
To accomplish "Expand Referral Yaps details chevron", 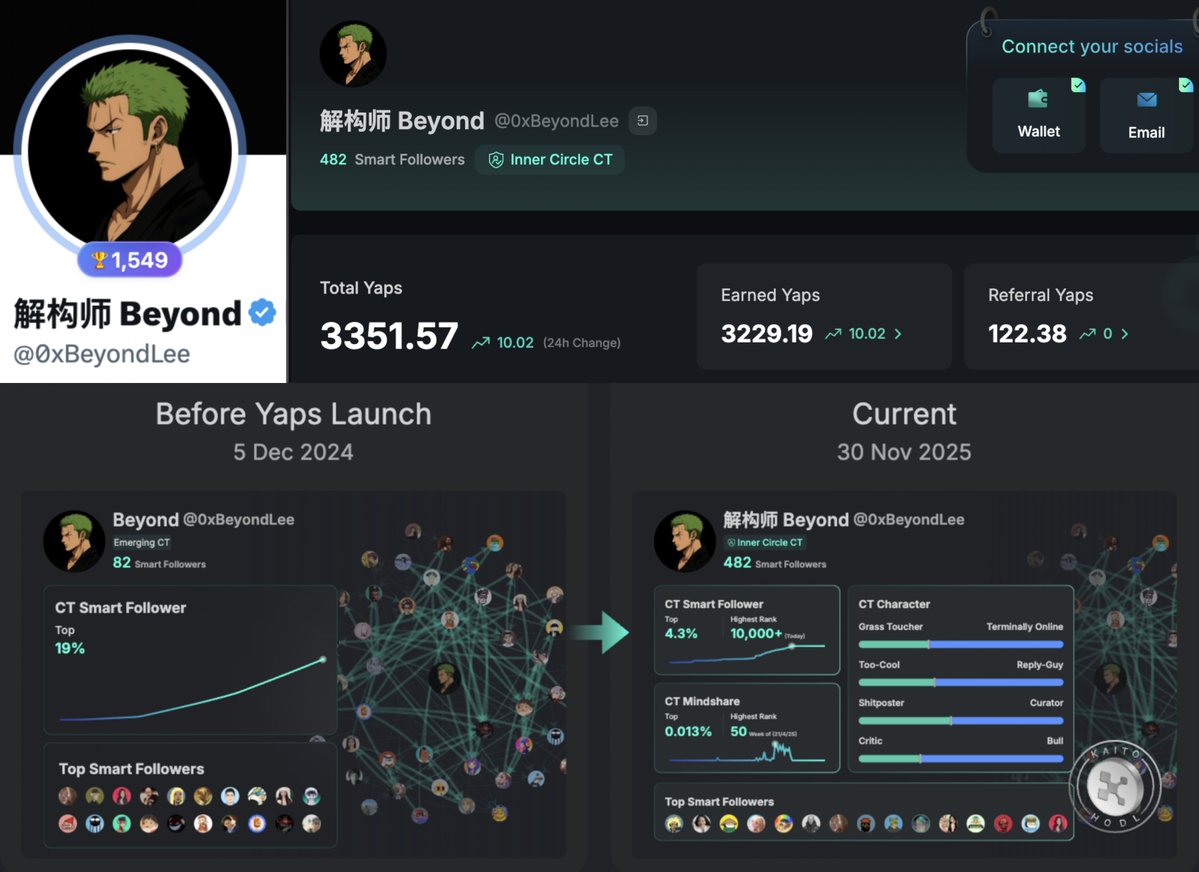I will click(x=1124, y=334).
